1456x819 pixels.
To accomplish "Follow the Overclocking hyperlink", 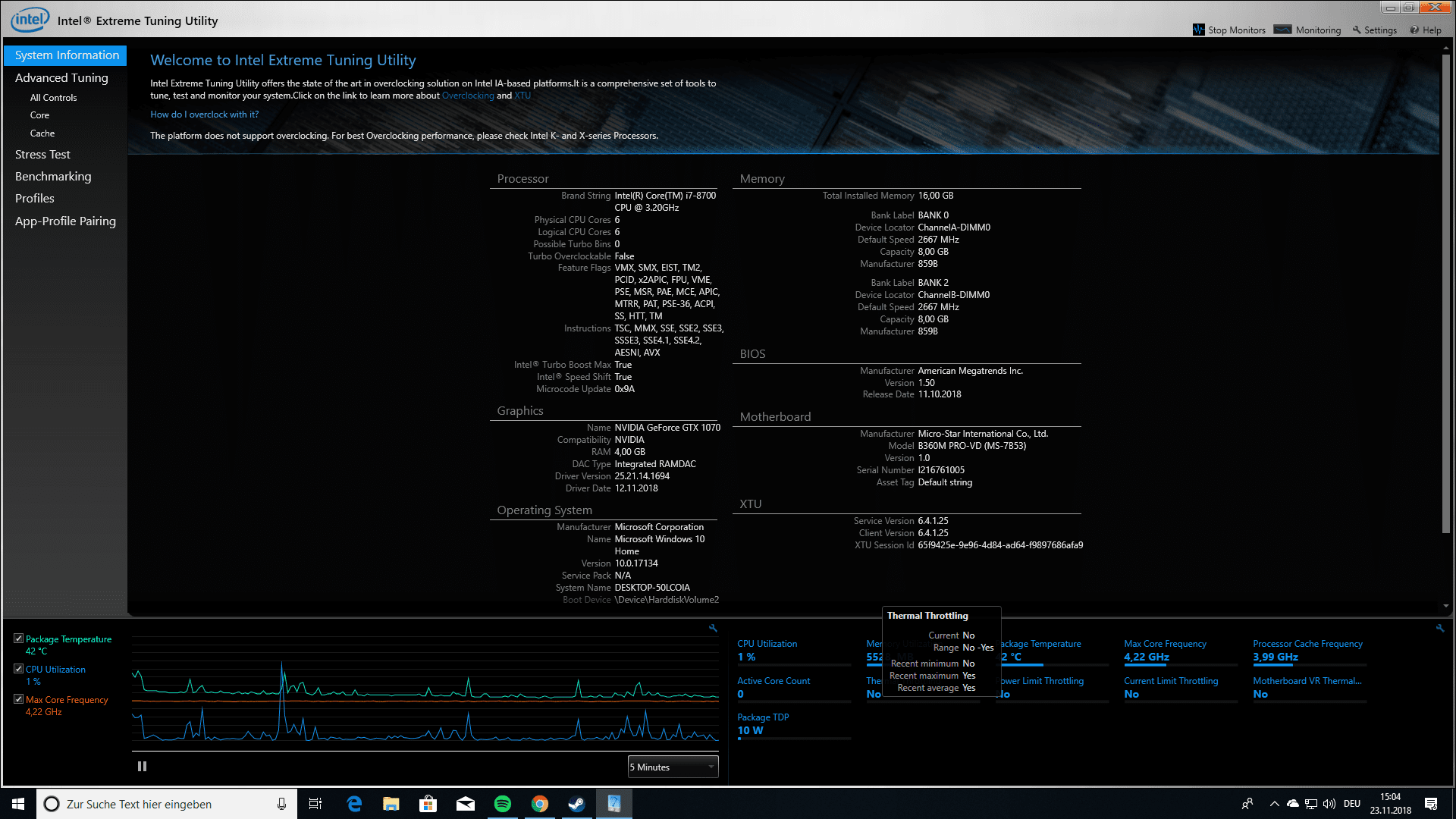I will pyautogui.click(x=468, y=96).
